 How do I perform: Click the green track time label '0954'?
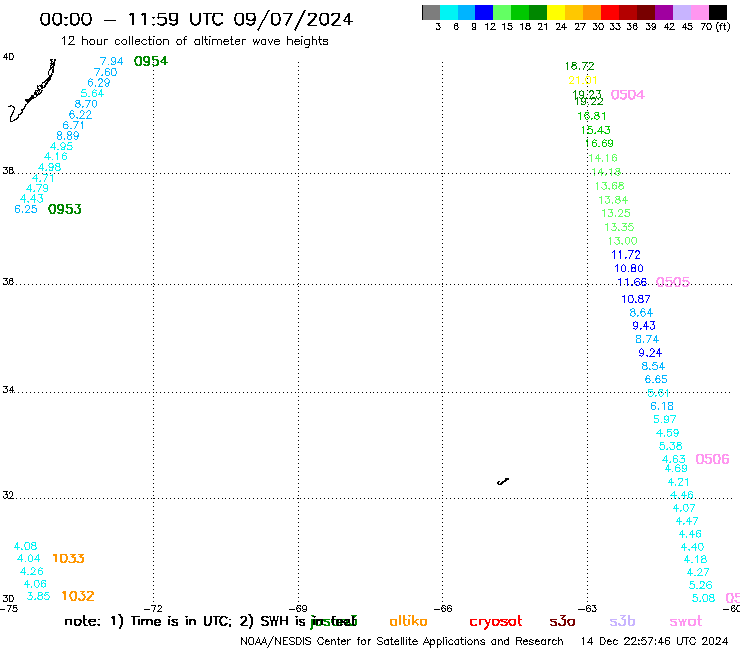(151, 61)
